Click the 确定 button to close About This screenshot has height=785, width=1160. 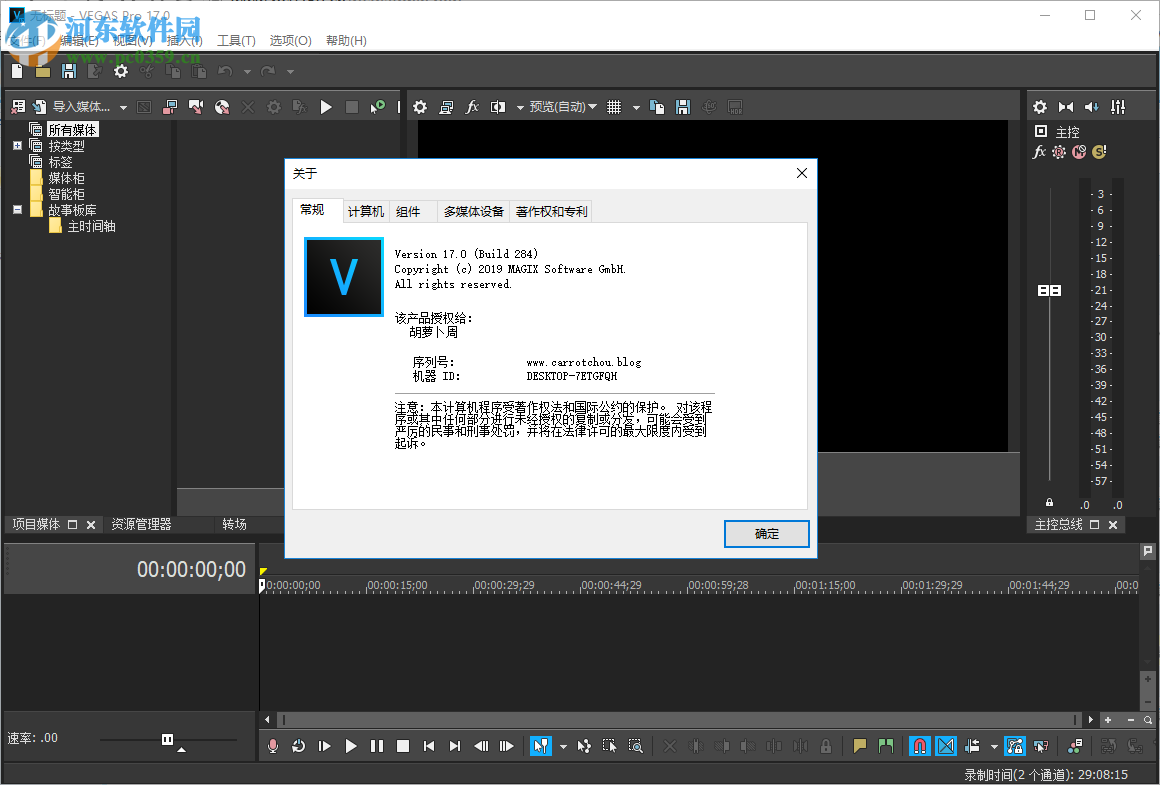[x=766, y=534]
